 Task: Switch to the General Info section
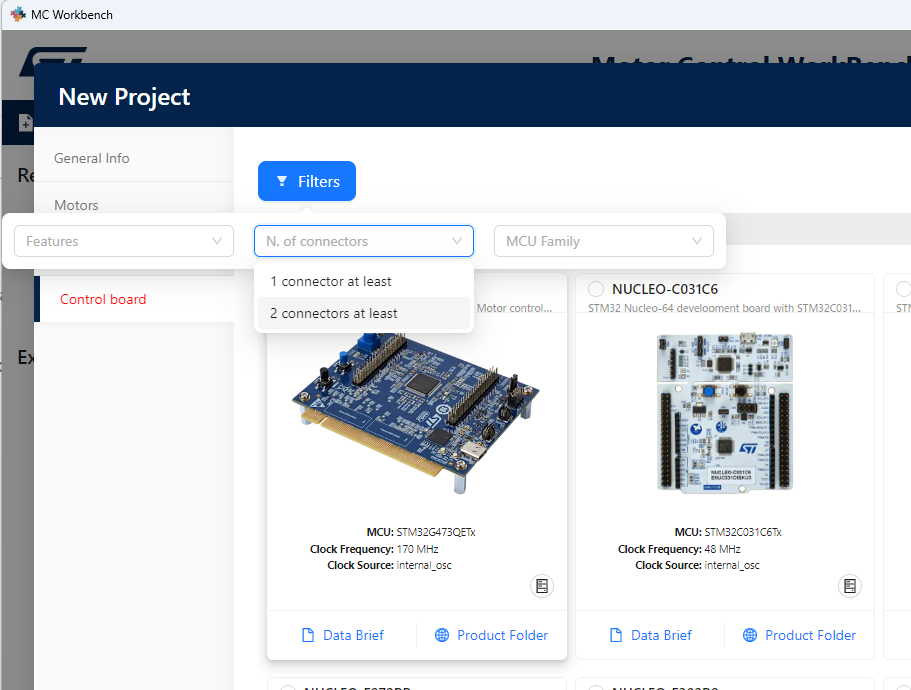coord(91,158)
